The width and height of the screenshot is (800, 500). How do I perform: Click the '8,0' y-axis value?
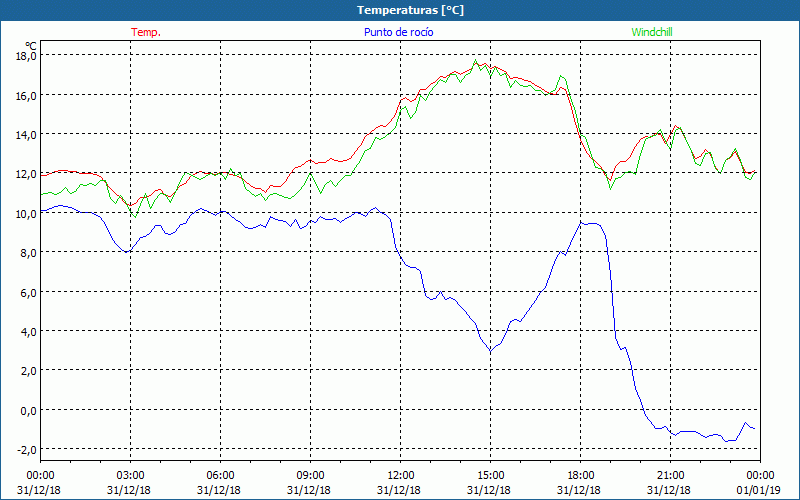click(x=28, y=253)
